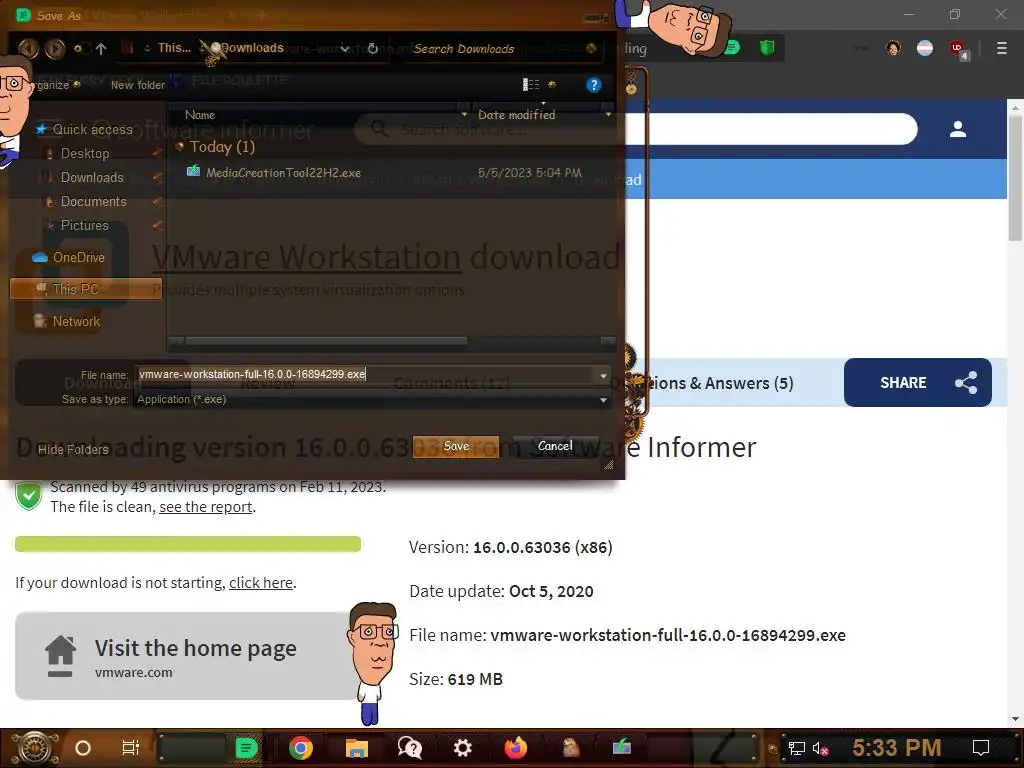
Task: Click the pink-blue striped extension icon
Action: tap(925, 48)
